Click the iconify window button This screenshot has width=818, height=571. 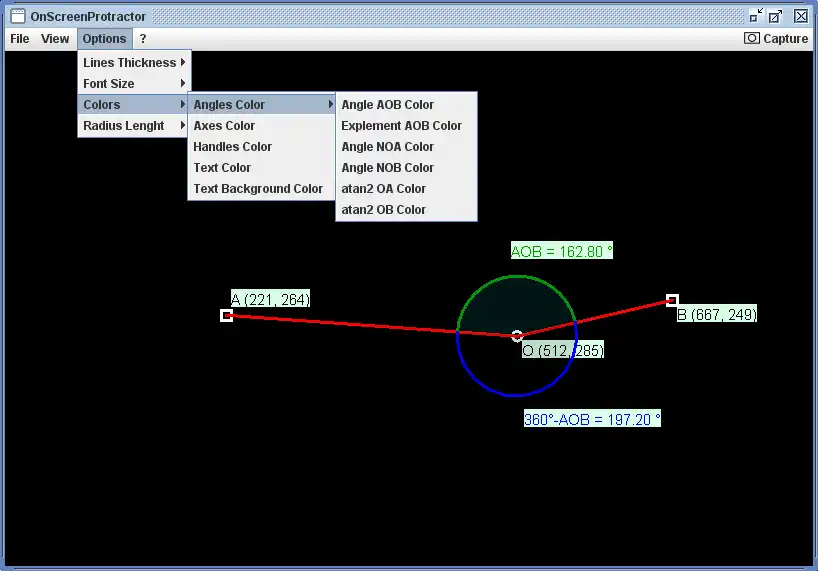755,16
